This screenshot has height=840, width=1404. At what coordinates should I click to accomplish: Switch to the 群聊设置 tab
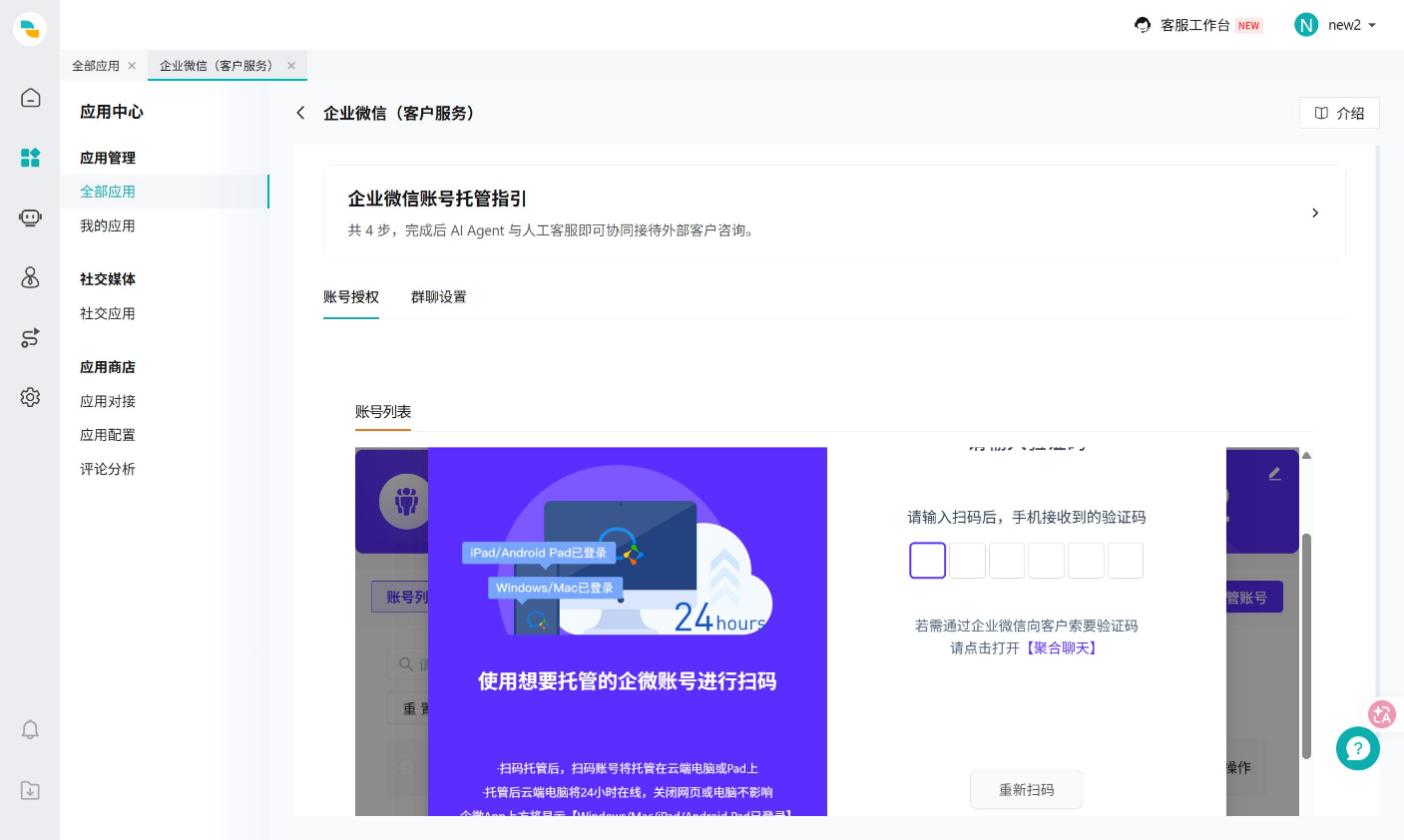439,297
